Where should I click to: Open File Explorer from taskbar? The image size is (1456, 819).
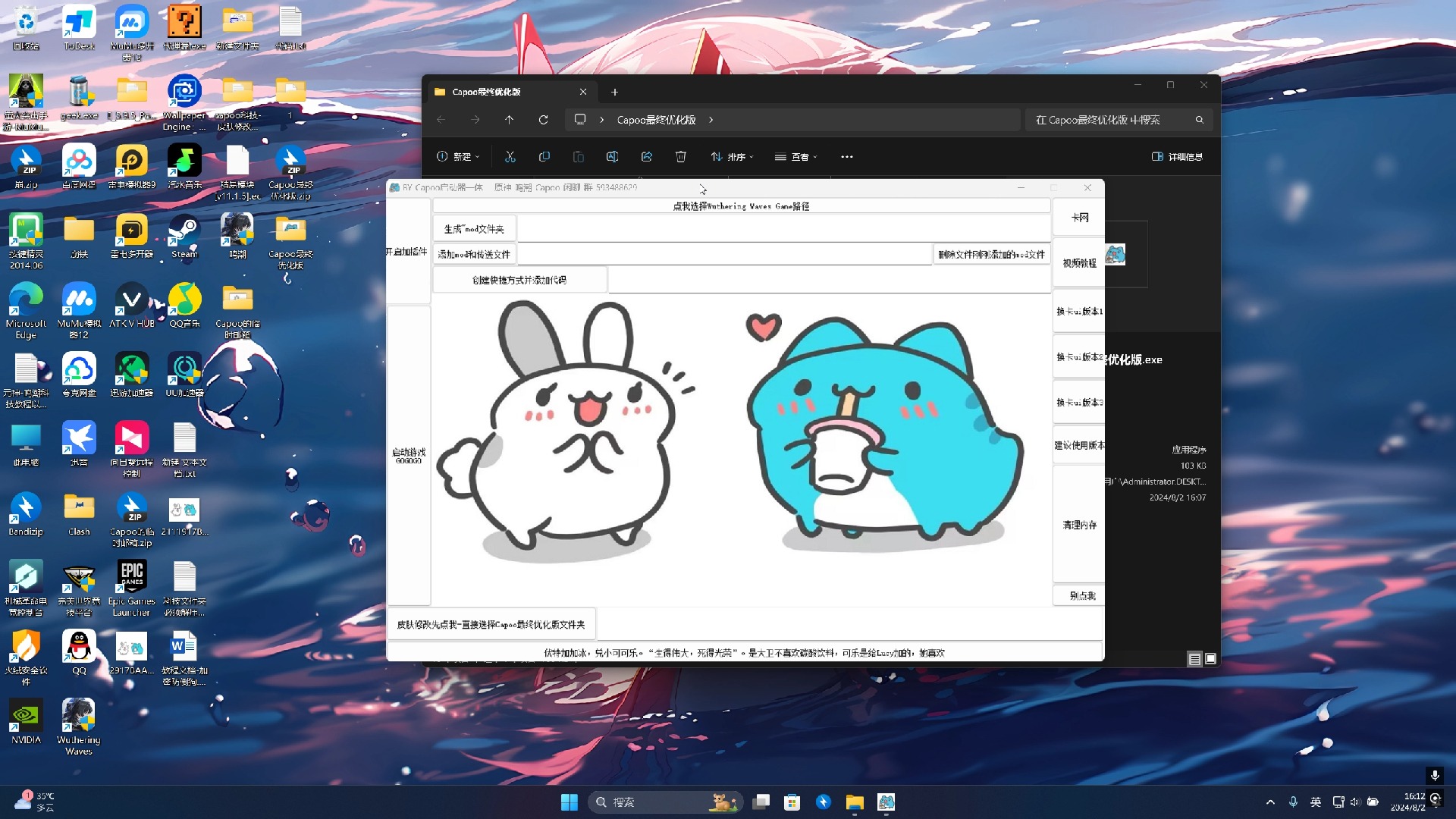pos(855,802)
